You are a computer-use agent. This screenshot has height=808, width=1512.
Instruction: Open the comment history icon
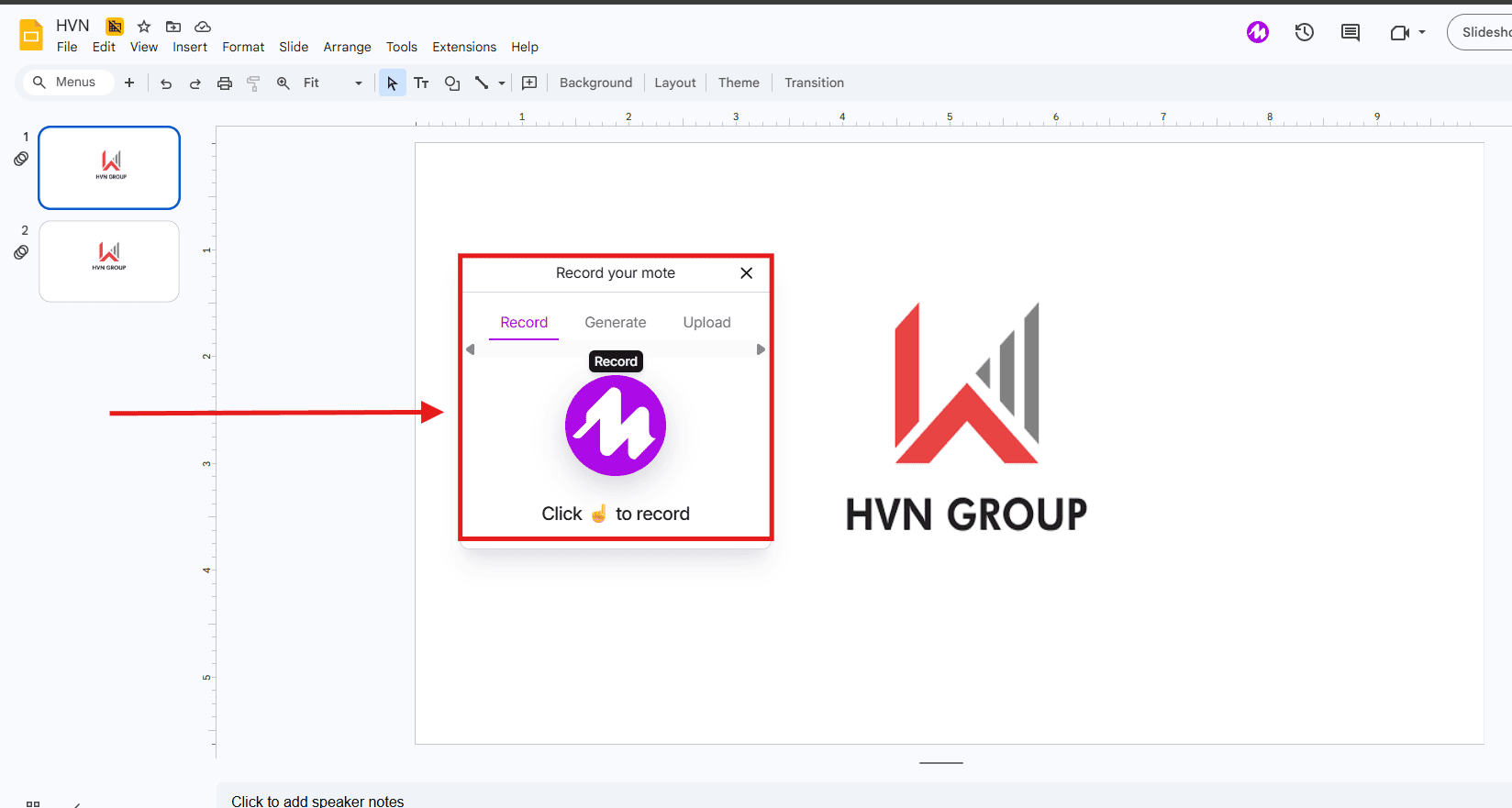(1351, 33)
